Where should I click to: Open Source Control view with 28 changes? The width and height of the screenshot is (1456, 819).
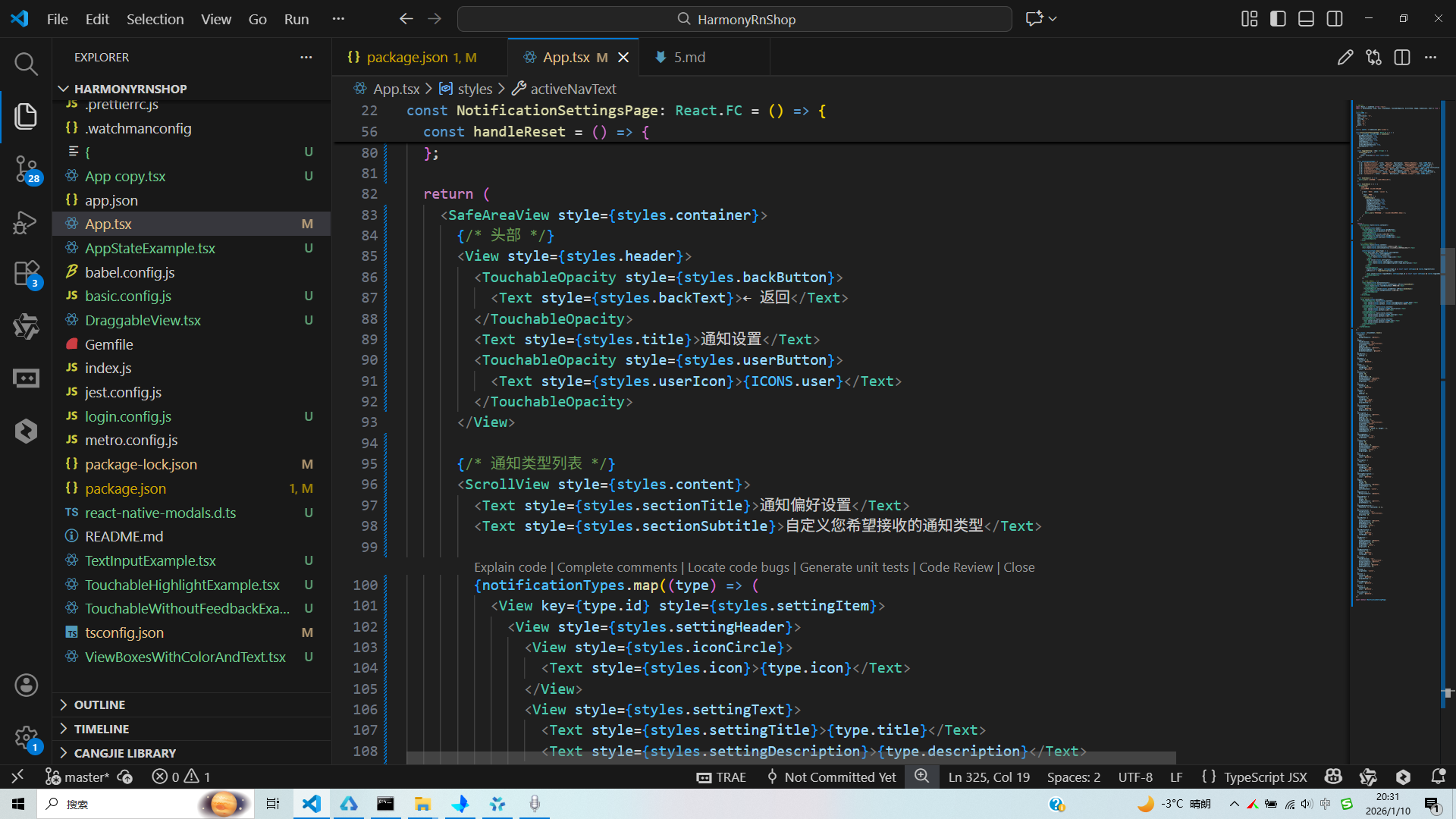(26, 168)
